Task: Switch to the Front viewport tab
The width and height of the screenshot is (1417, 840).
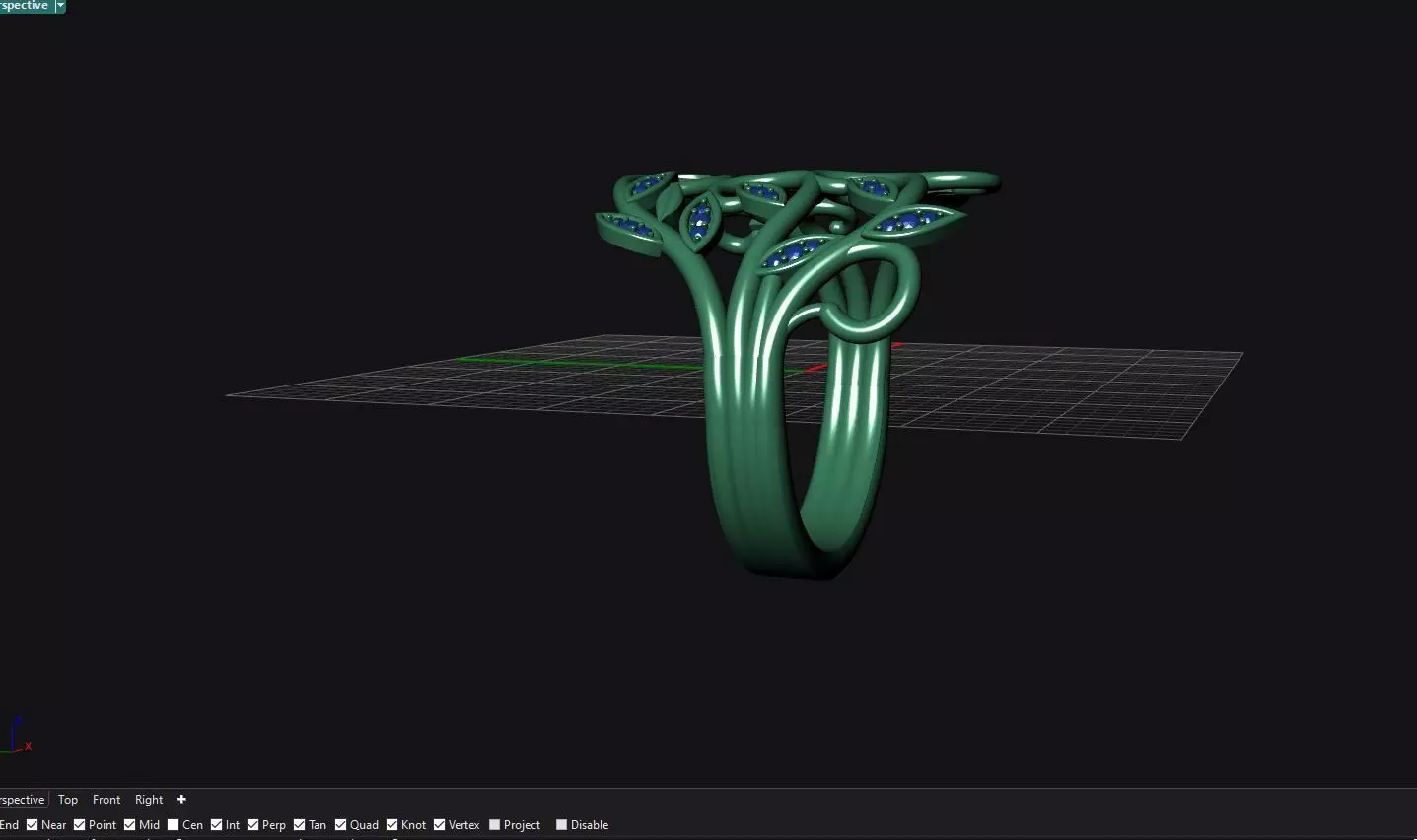Action: tap(106, 800)
